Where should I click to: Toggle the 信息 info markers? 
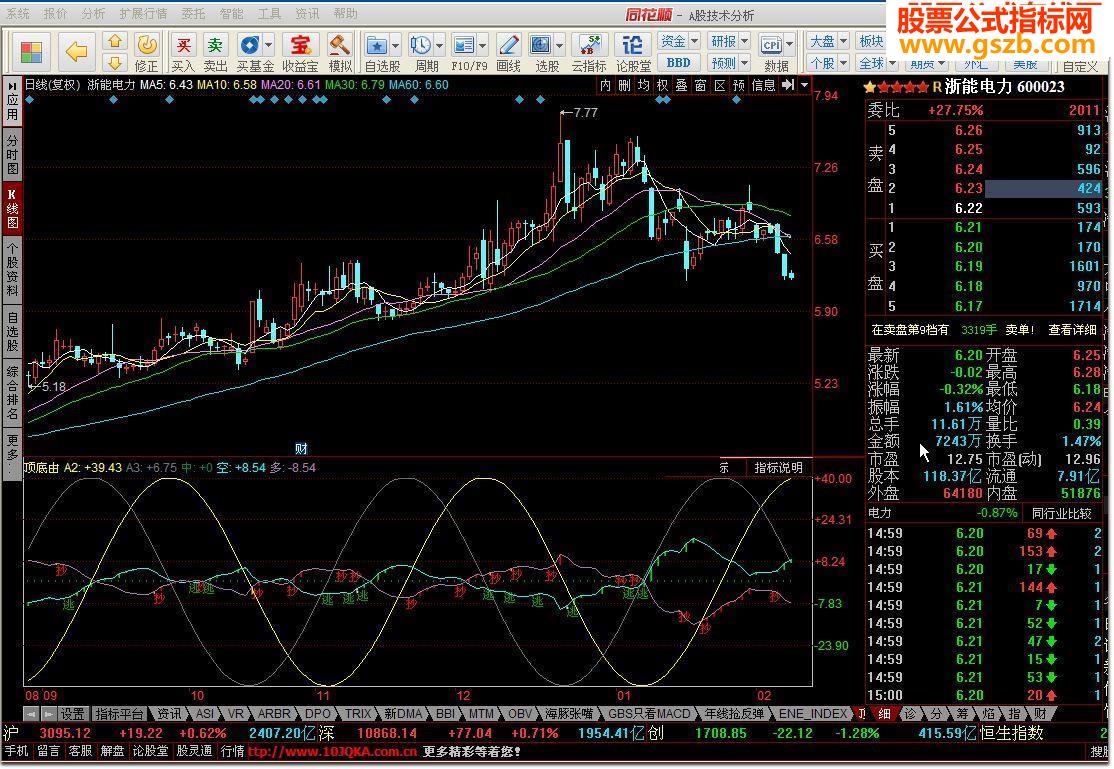[764, 85]
